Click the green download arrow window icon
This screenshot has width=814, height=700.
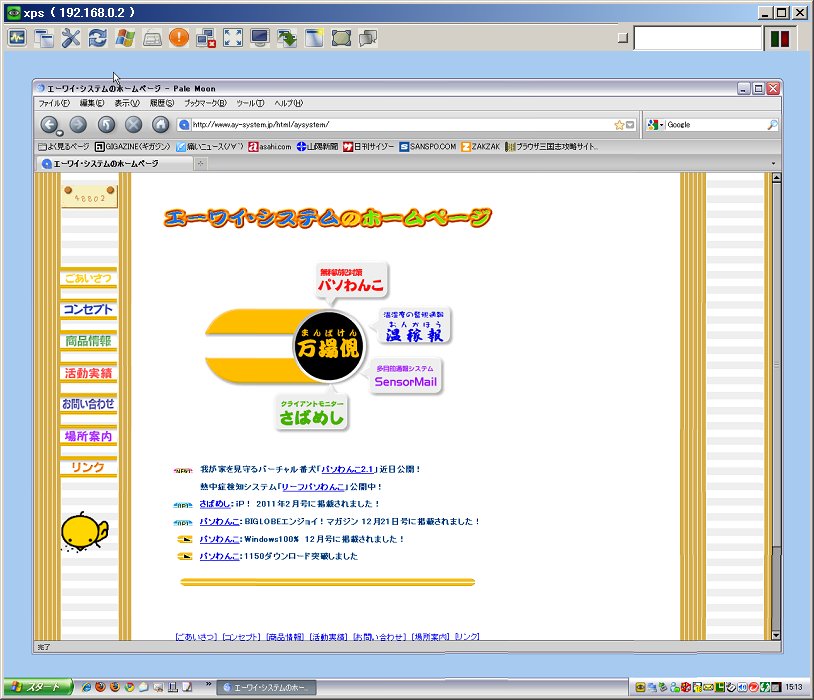[287, 38]
